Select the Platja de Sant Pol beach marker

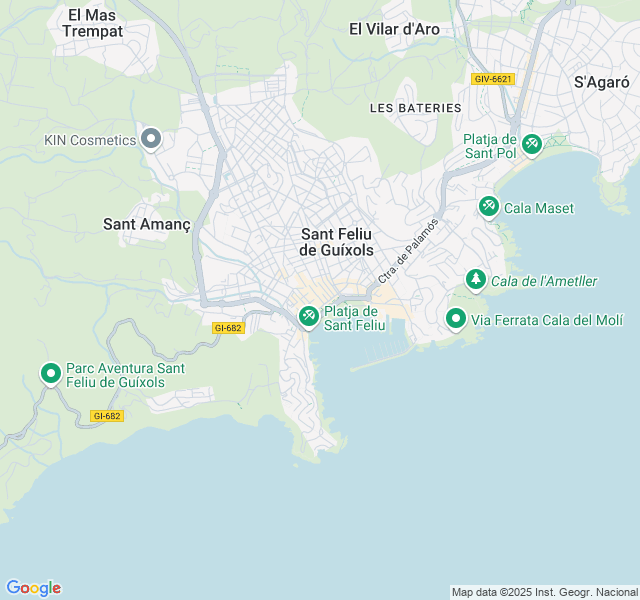[x=532, y=145]
